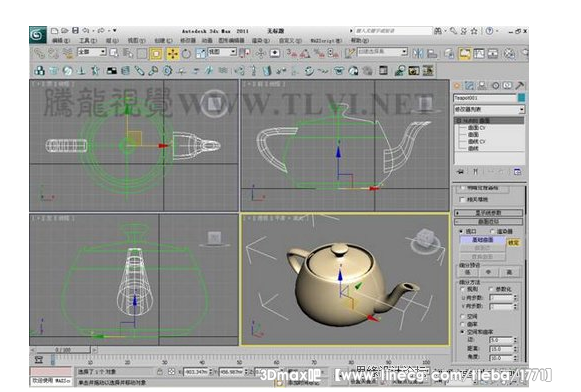
Task: Toggle the 视相 checkbox under tessellation method
Action: click(x=462, y=289)
